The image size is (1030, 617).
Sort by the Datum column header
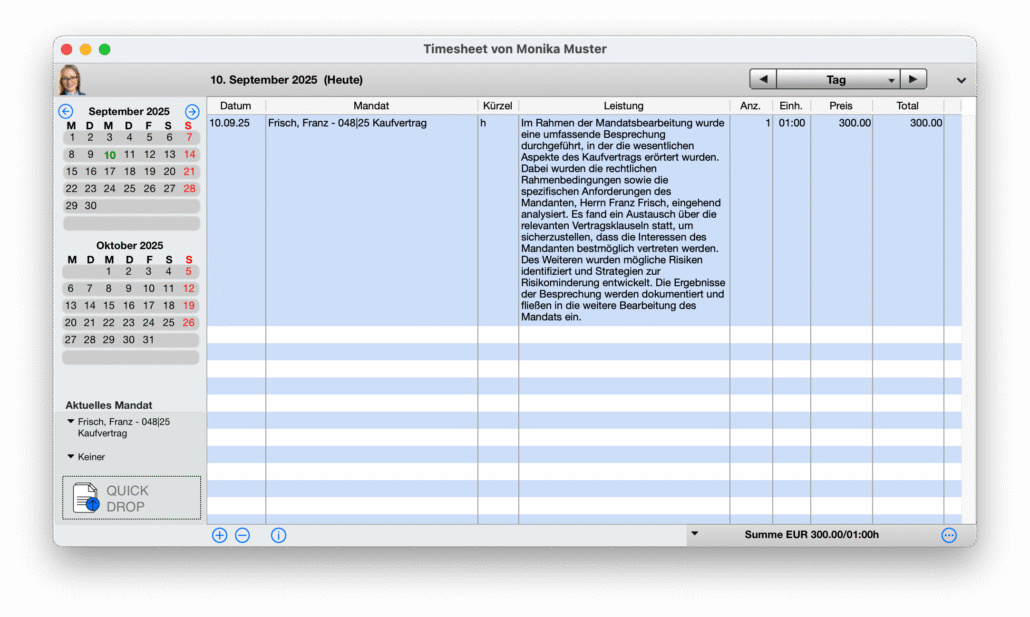click(236, 105)
